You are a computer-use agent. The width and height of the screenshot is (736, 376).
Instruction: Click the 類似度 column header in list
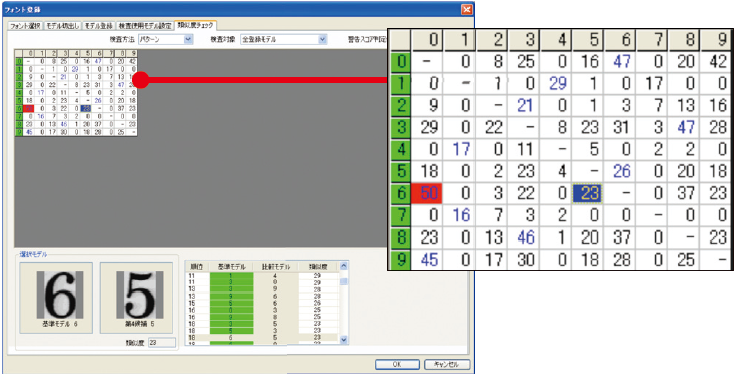tap(318, 266)
